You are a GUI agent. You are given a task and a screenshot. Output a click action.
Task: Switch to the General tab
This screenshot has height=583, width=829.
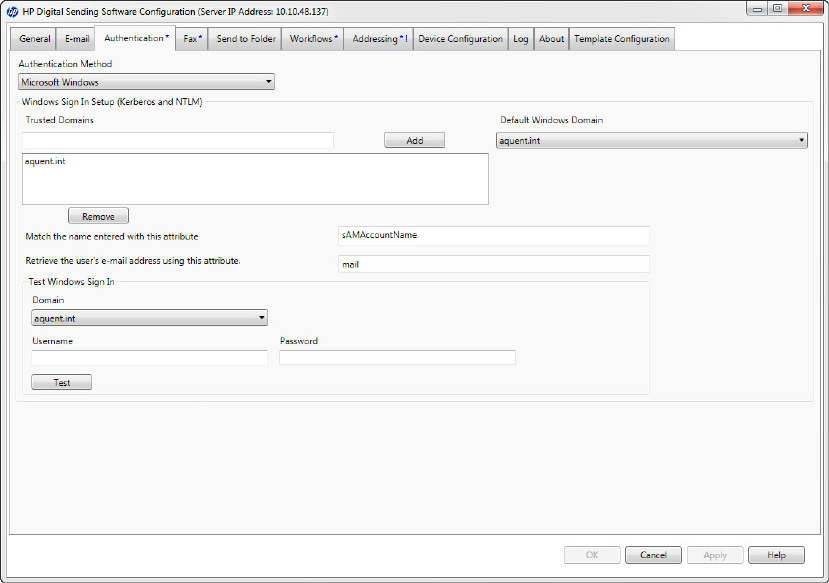click(34, 39)
